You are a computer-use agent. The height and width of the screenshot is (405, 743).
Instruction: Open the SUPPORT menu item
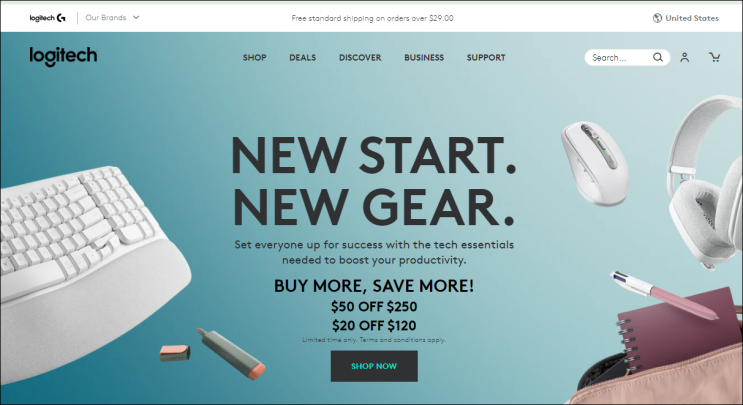point(486,57)
